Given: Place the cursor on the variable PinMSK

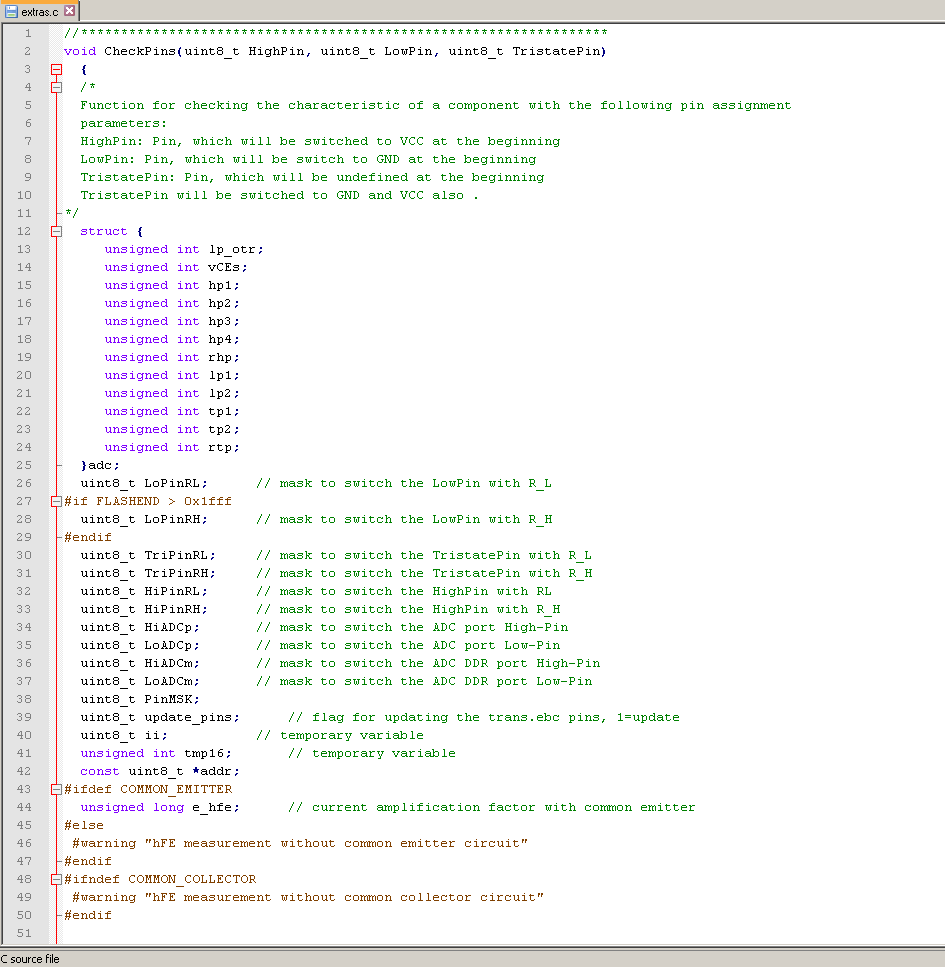Looking at the screenshot, I should click(x=172, y=699).
